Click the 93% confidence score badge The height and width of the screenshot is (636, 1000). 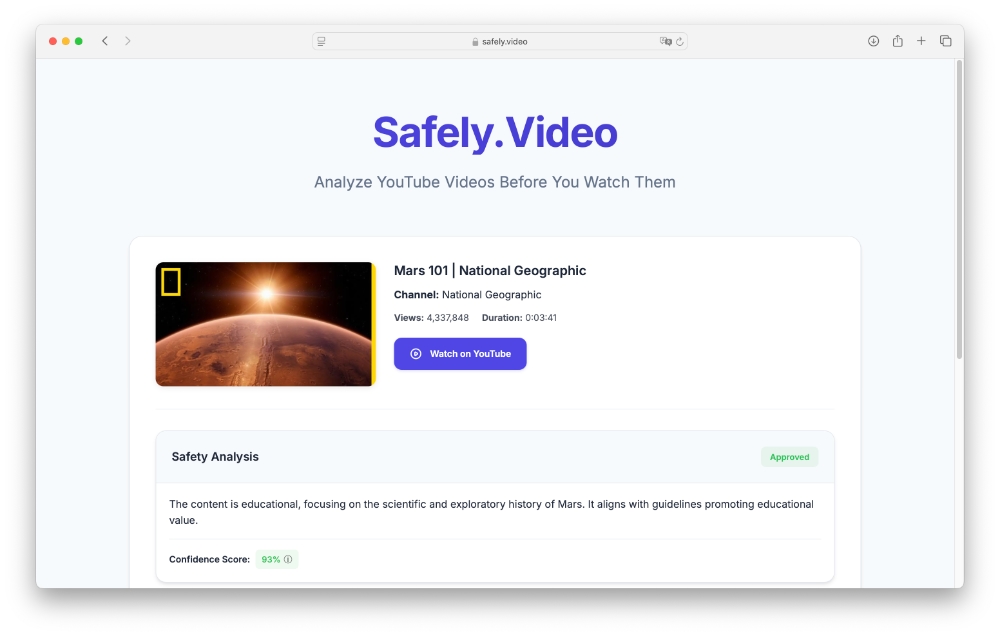276,559
